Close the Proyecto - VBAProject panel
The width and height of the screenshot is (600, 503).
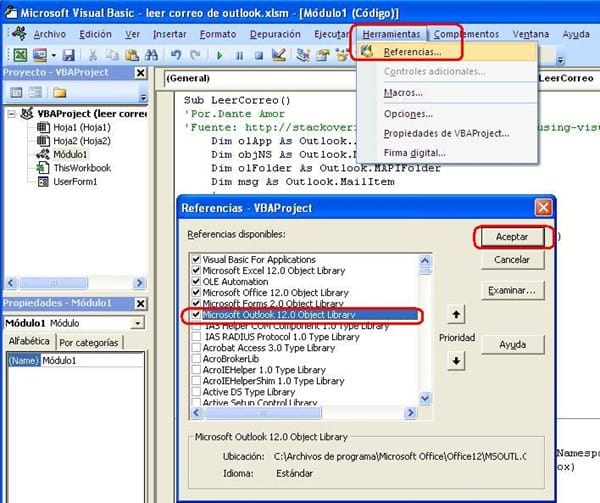[141, 73]
